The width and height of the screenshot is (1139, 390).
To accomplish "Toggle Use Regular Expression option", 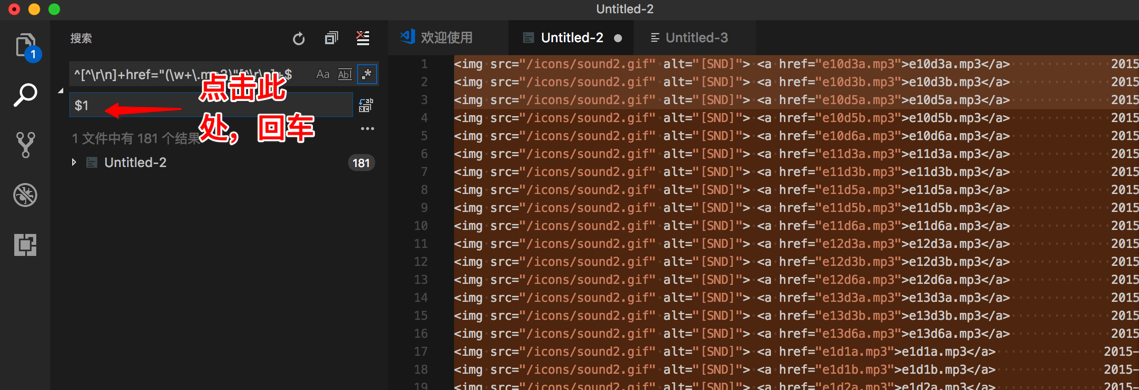I will (368, 74).
